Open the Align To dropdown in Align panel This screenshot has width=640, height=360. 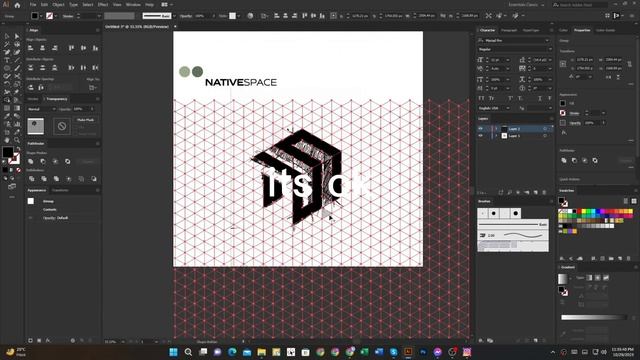[93, 87]
